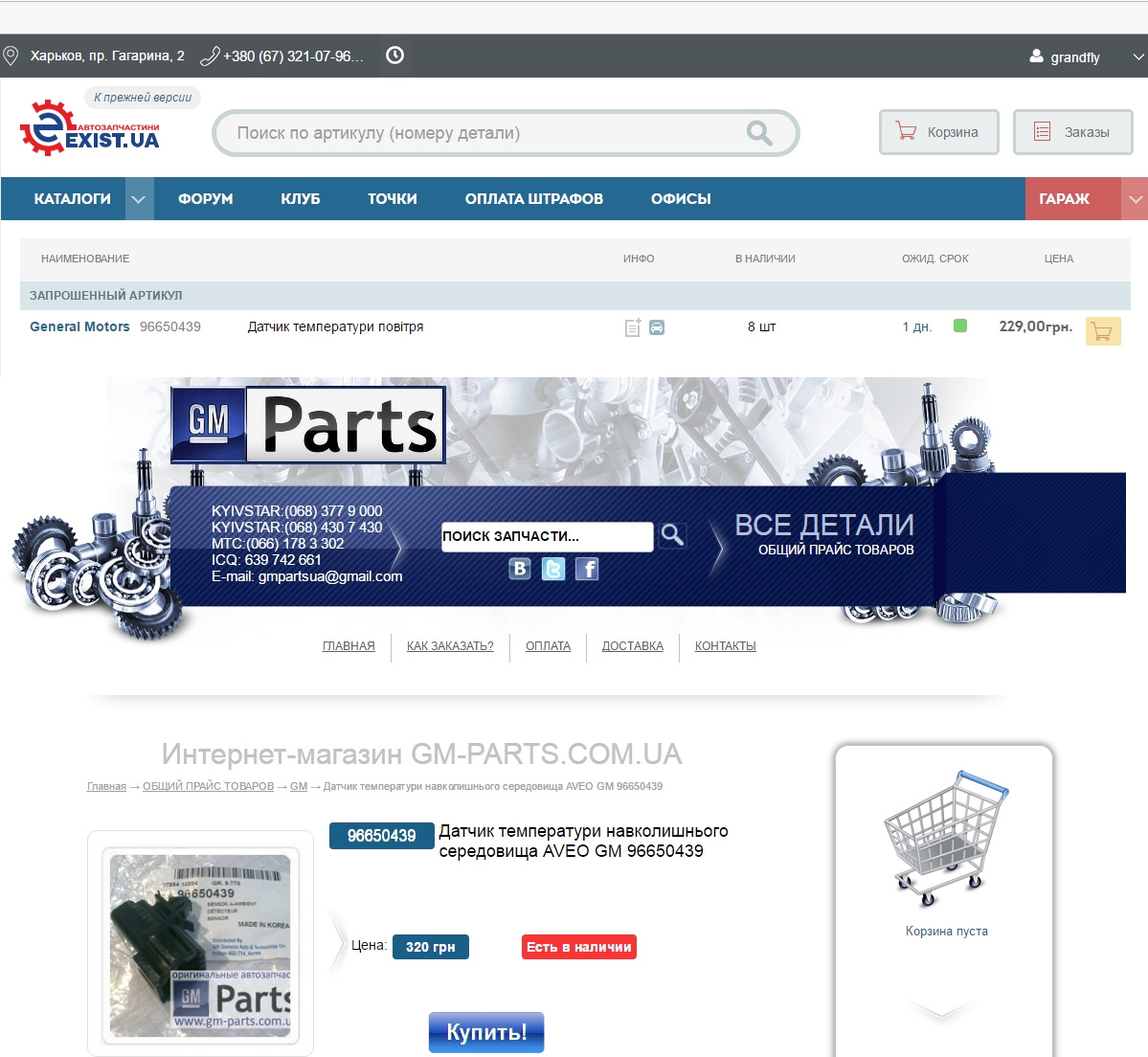
Task: Click the green availability indicator
Action: 960,326
